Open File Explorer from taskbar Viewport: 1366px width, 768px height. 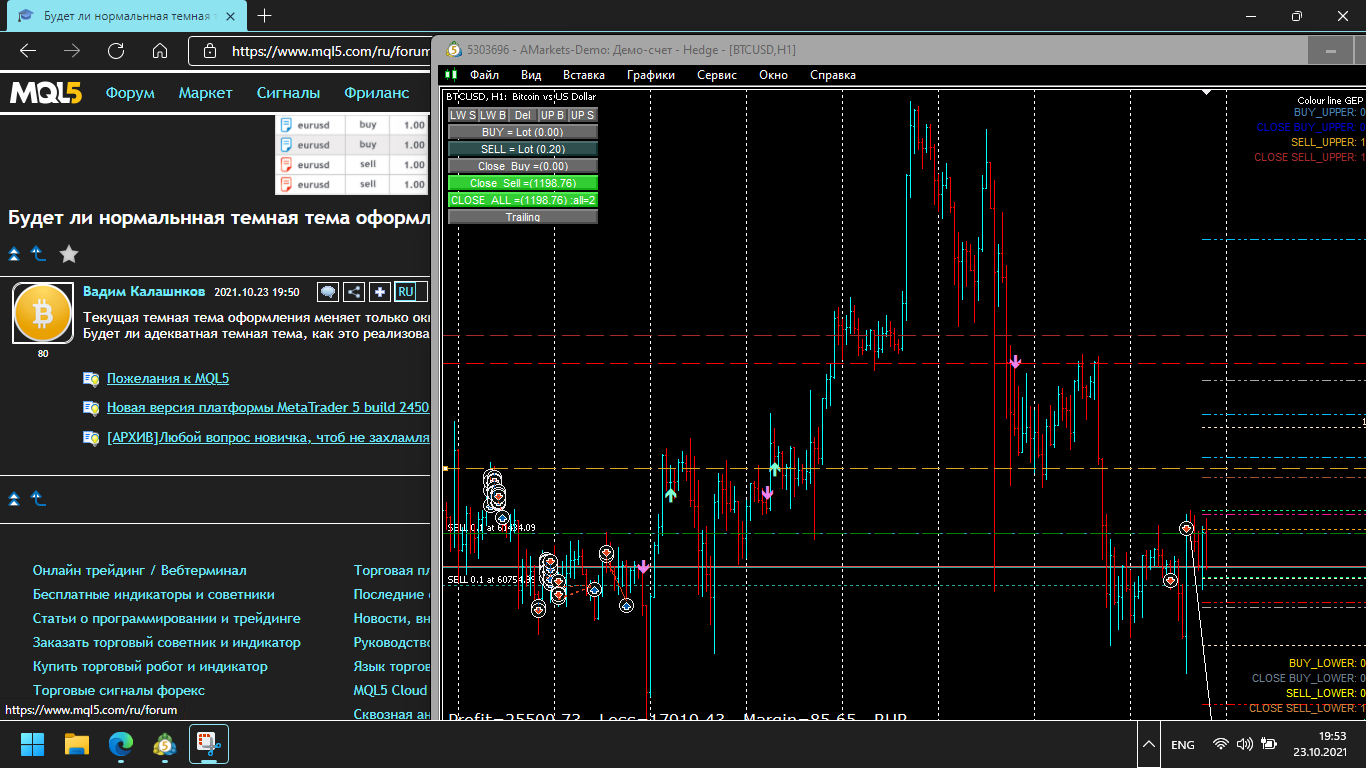(x=77, y=744)
